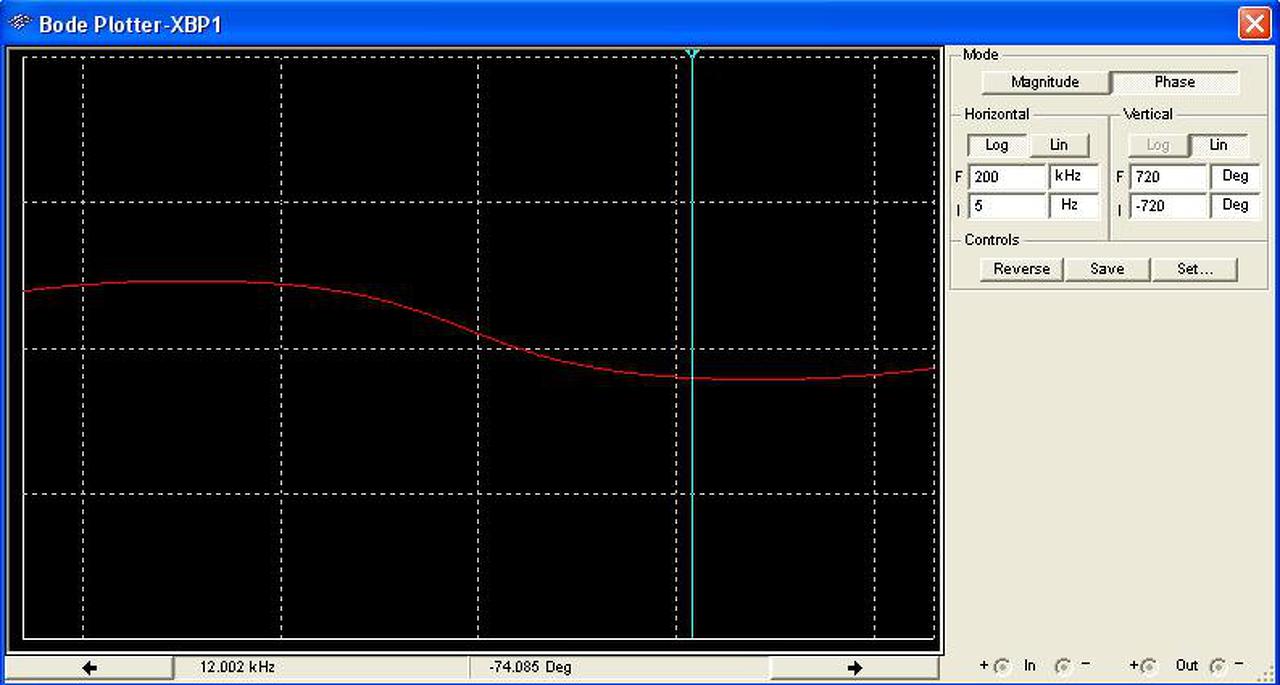Viewport: 1280px width, 685px height.
Task: Click the Deg unit label for final vertical
Action: click(1235, 176)
